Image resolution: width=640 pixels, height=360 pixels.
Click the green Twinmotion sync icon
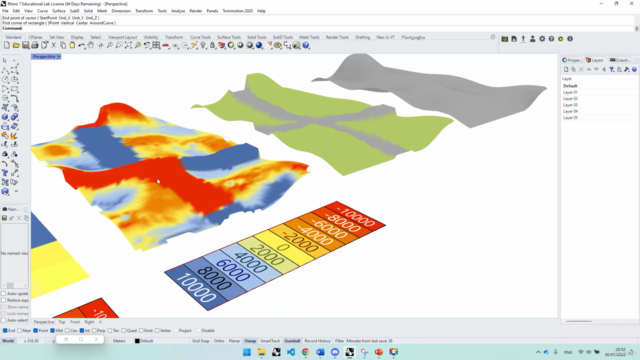tap(561, 39)
